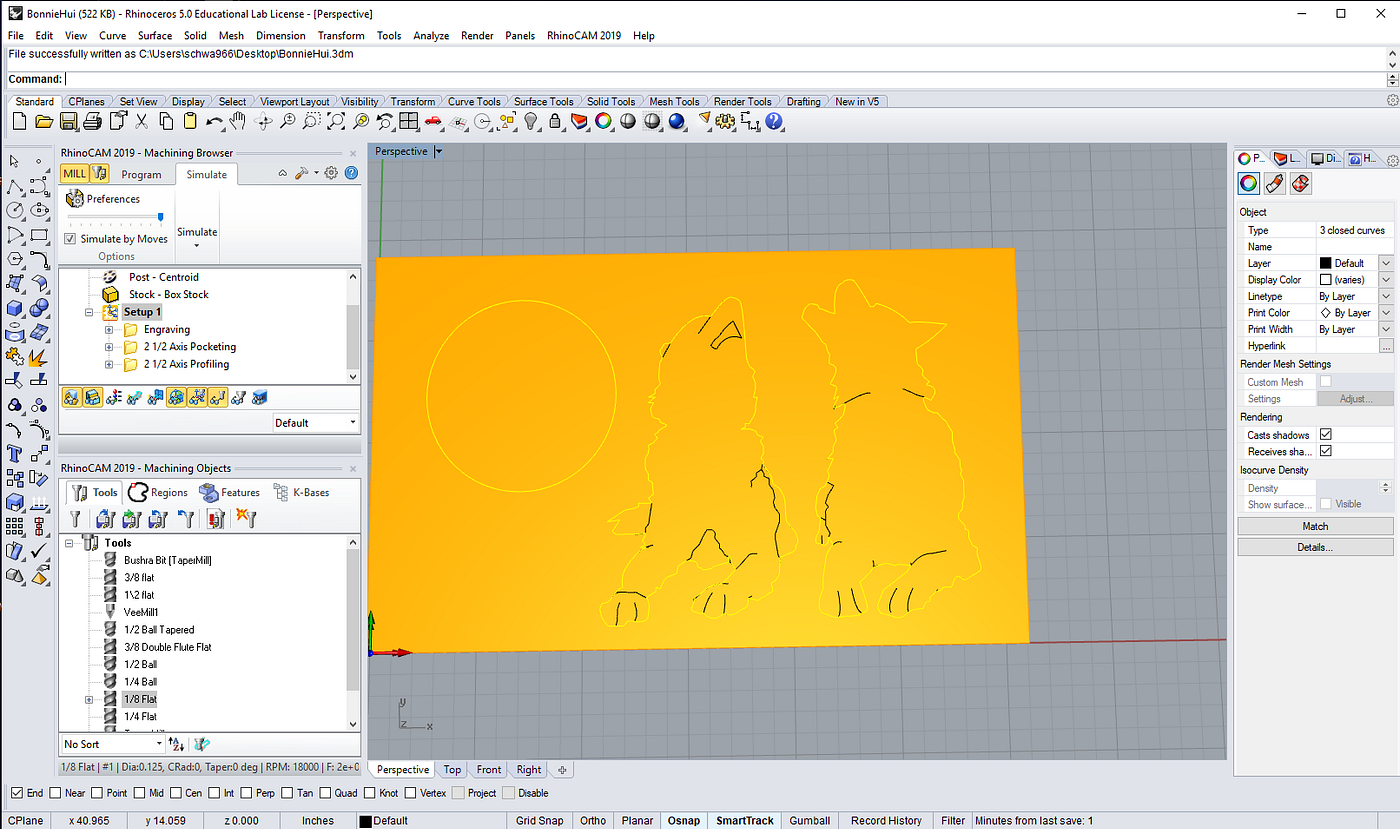This screenshot has width=1400, height=829.
Task: Click the Machining Browser gear settings icon
Action: (331, 173)
